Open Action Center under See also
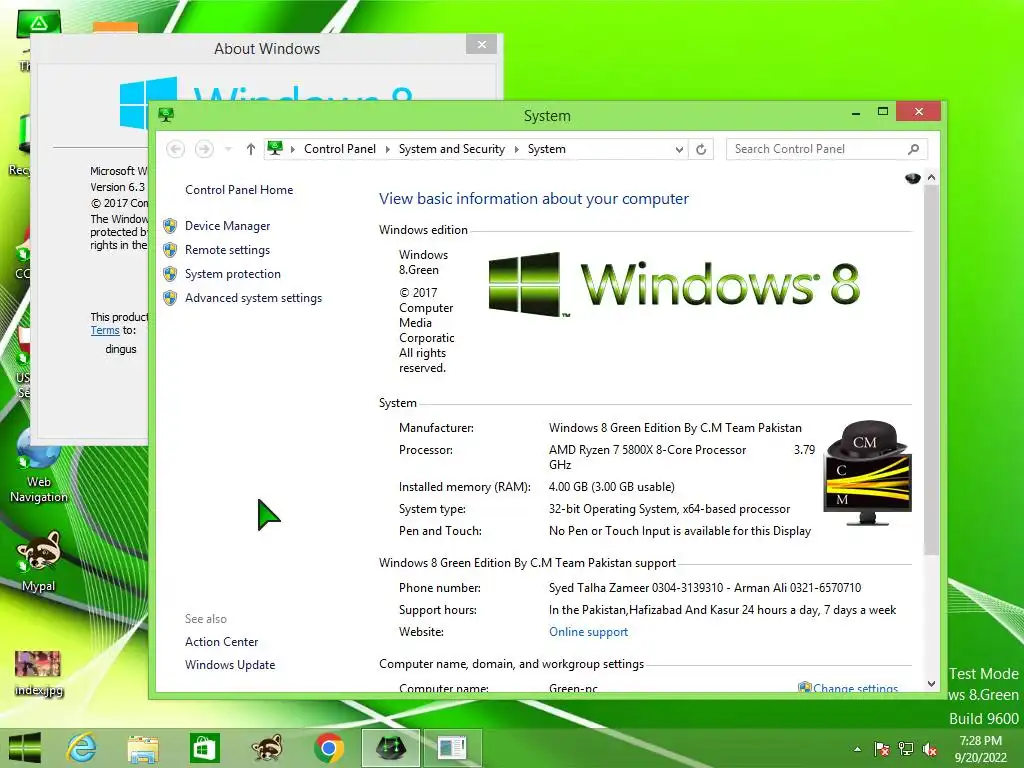The width and height of the screenshot is (1024, 768). coord(221,642)
